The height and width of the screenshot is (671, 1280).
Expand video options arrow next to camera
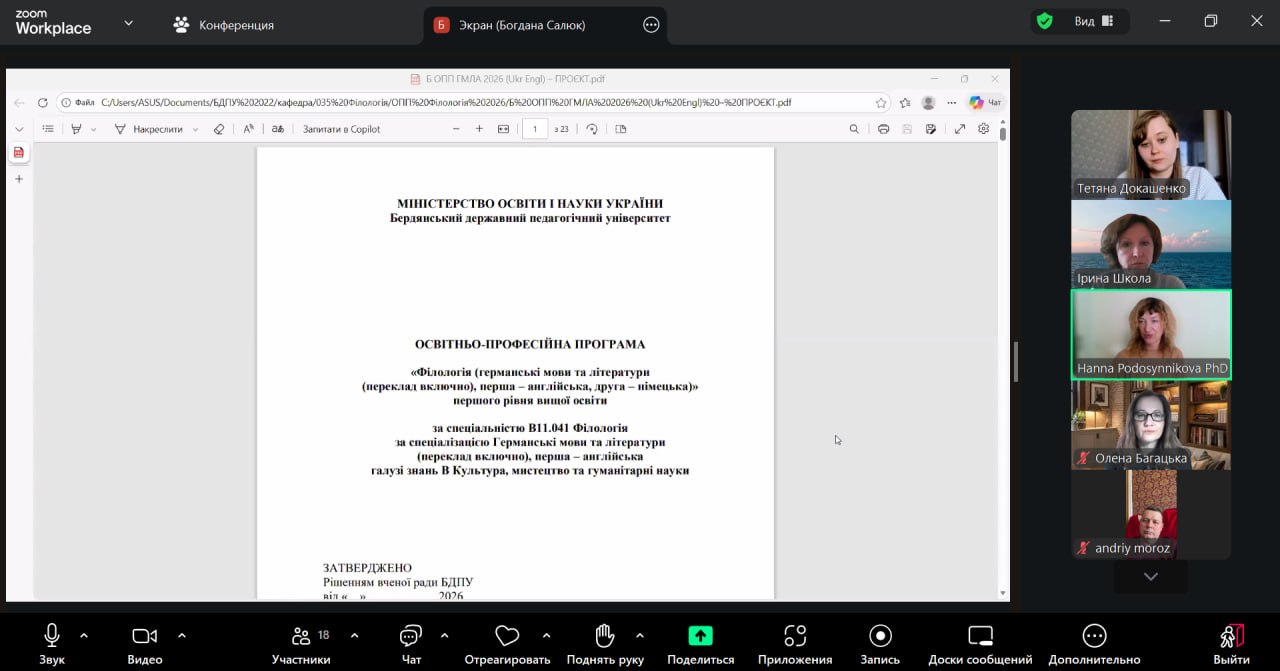coord(182,635)
